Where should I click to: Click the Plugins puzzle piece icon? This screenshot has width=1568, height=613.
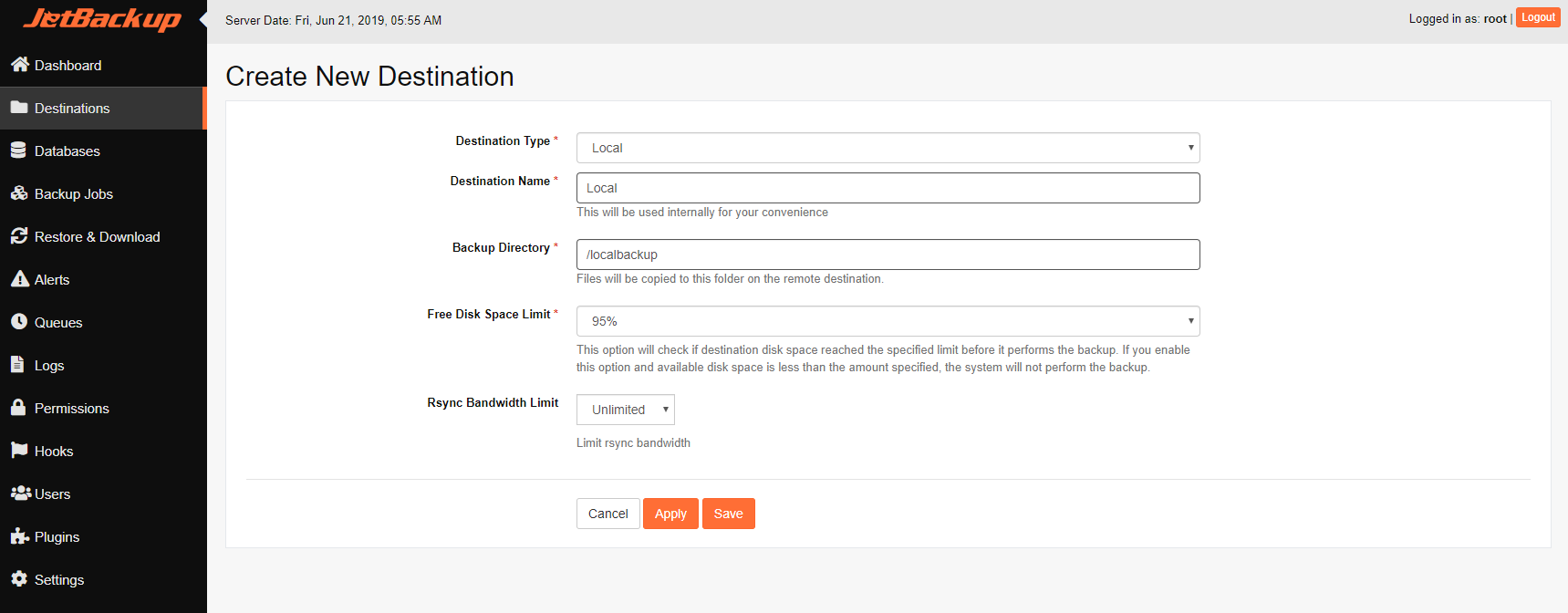coord(20,535)
